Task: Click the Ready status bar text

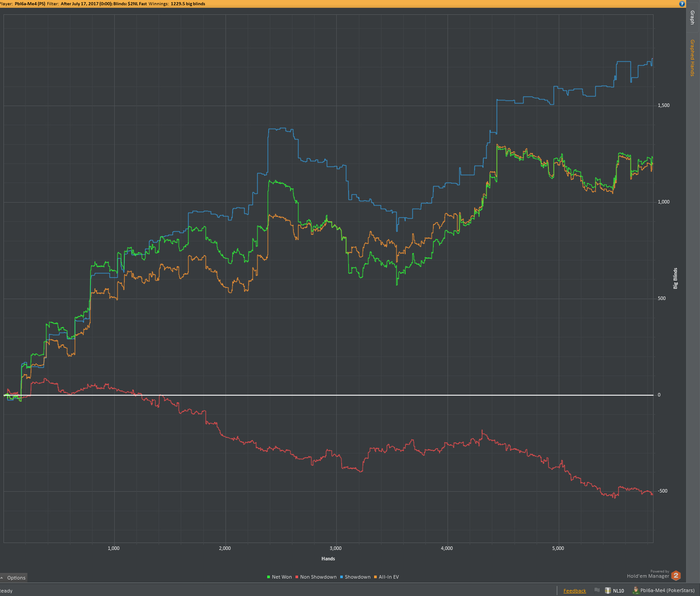Action: [x=6, y=591]
